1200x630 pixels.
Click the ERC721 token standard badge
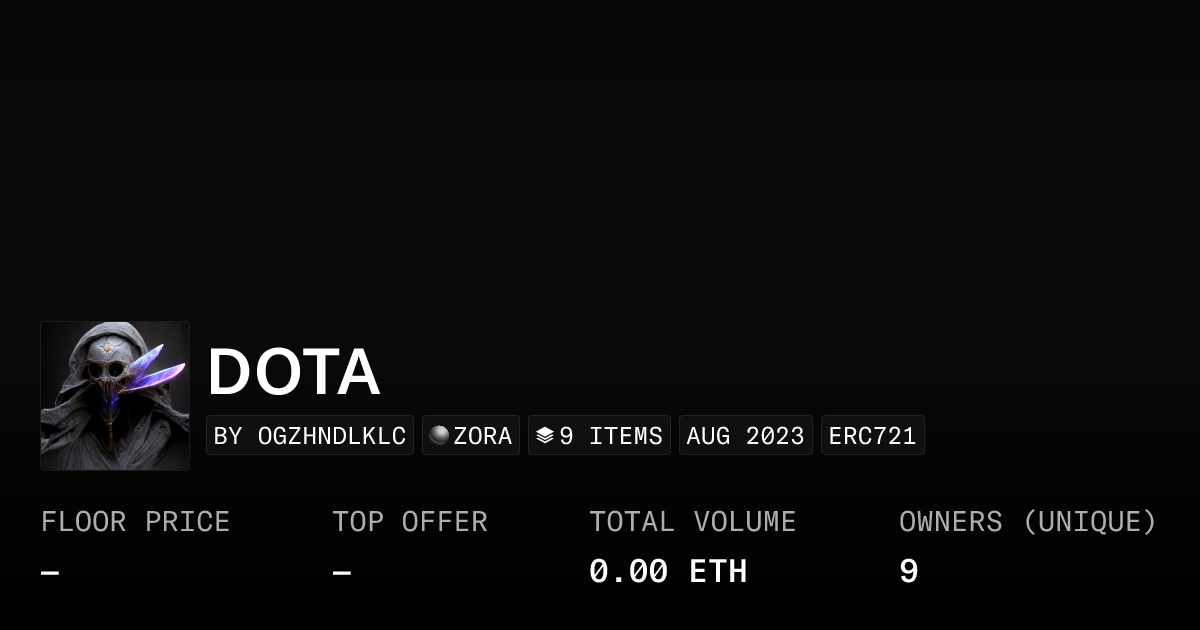[x=872, y=436]
